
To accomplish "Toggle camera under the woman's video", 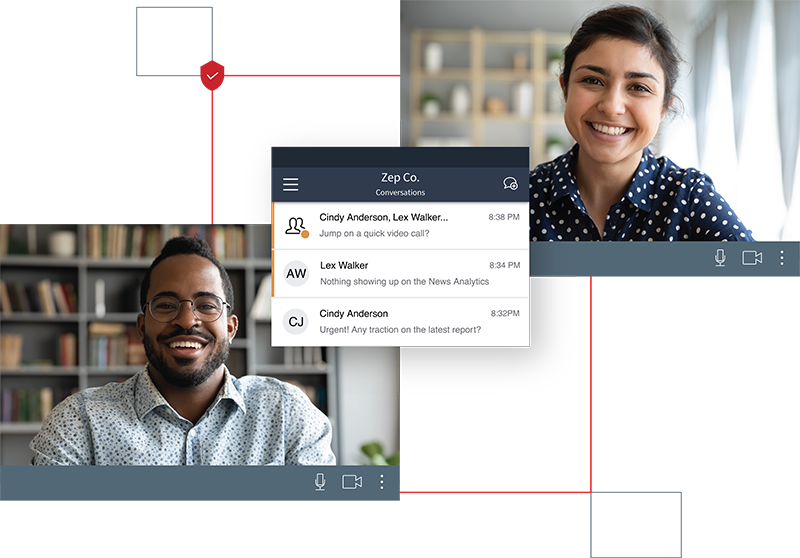I will click(x=752, y=258).
